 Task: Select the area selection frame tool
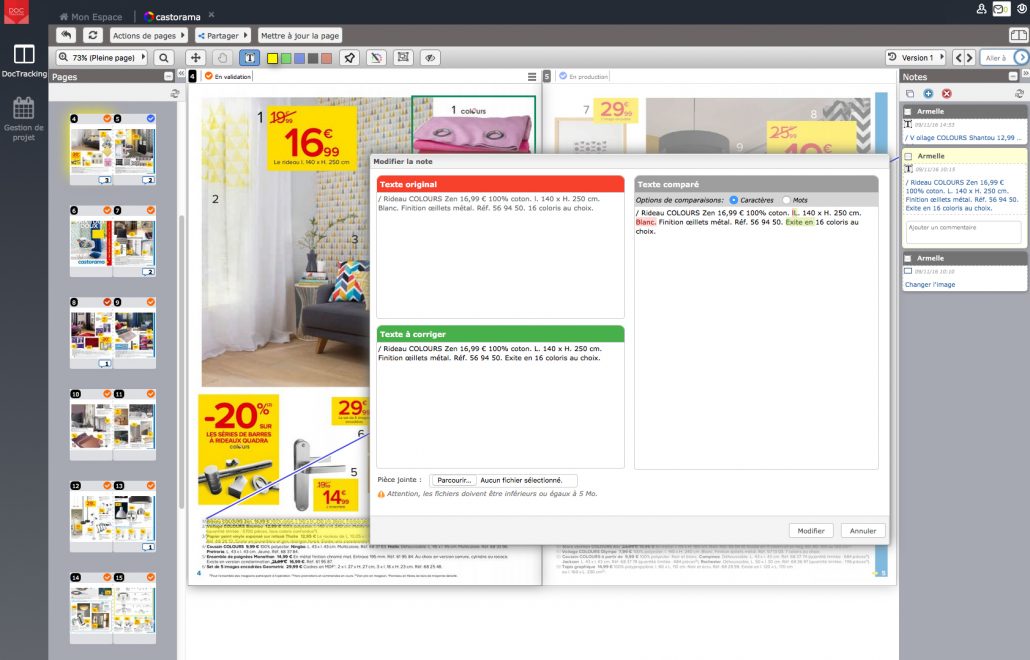click(x=403, y=58)
